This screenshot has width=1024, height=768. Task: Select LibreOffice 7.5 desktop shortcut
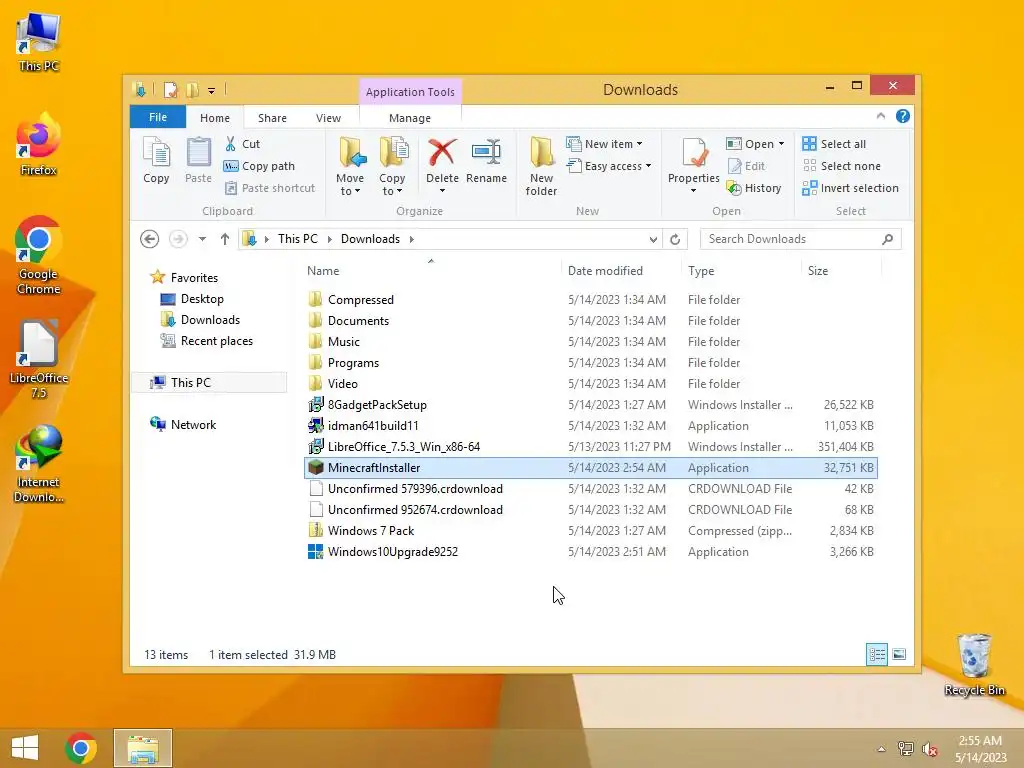click(39, 360)
